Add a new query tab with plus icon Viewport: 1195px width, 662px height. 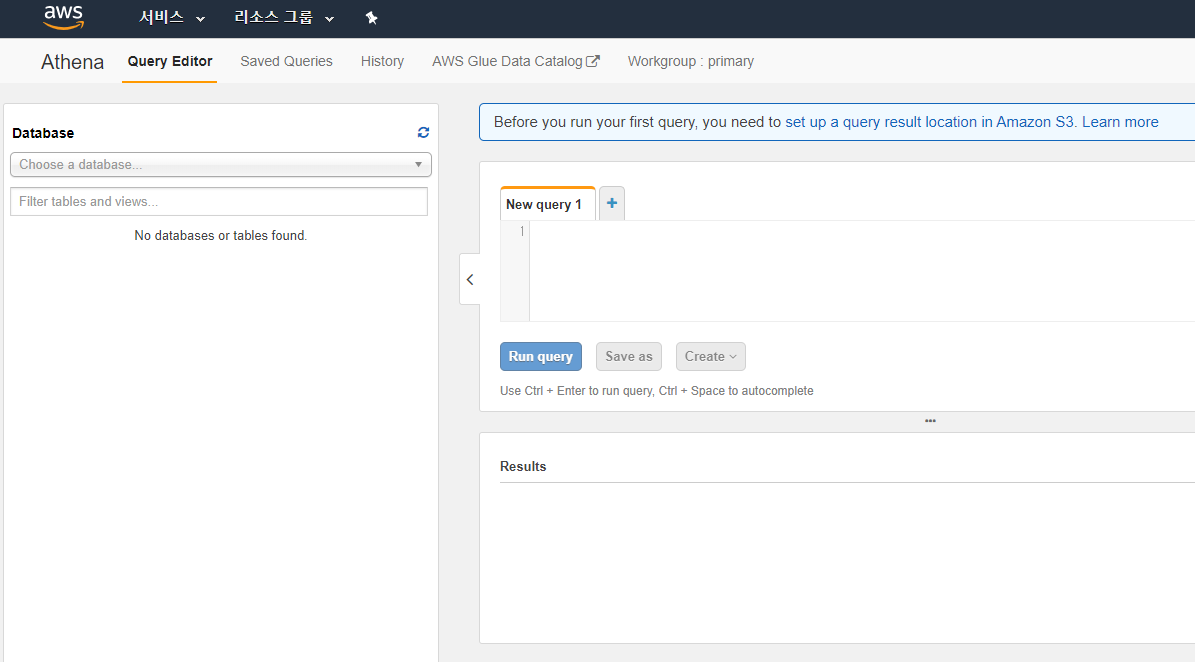(612, 203)
